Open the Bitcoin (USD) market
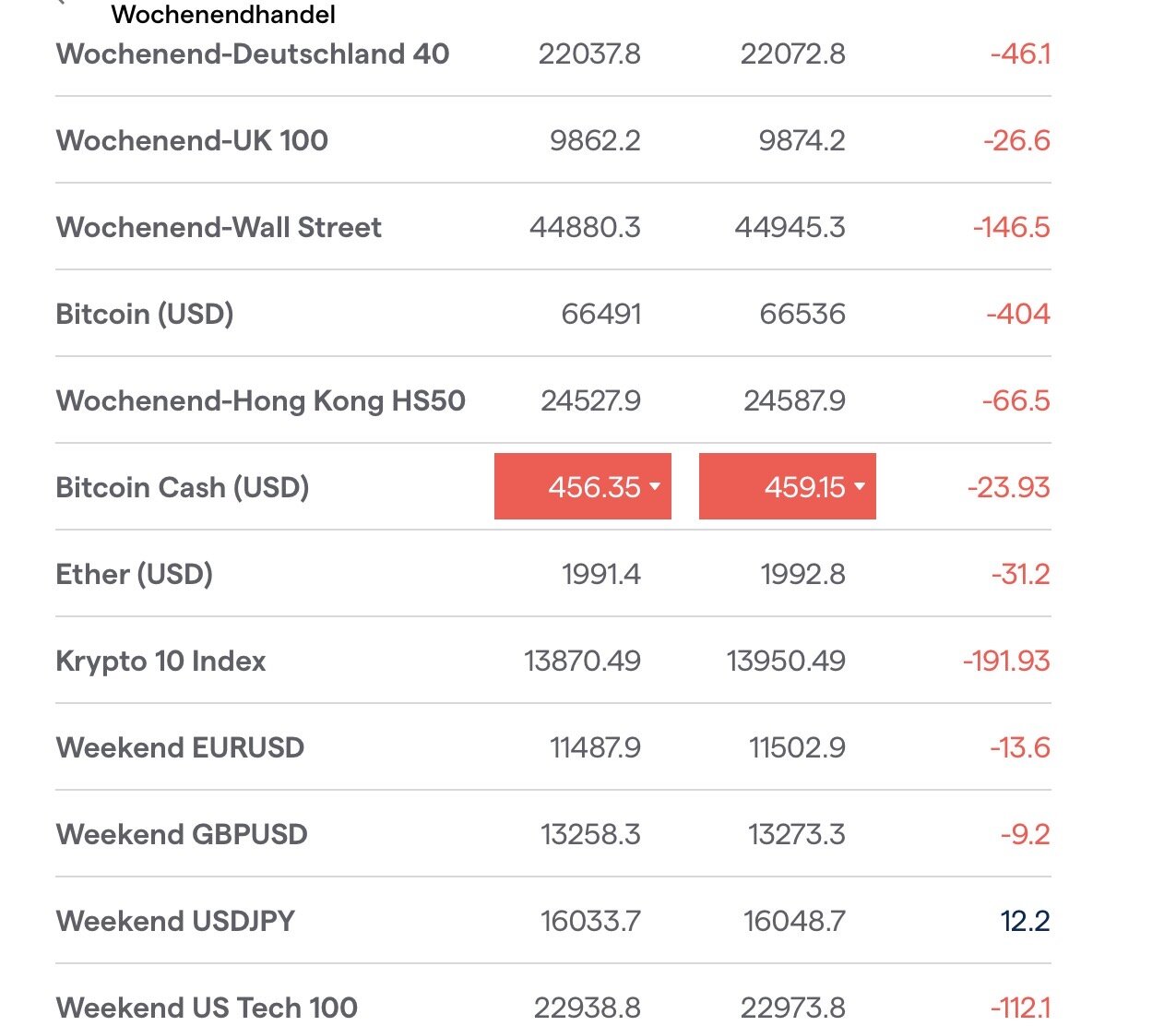Image resolution: width=1176 pixels, height=1026 pixels. [x=145, y=314]
